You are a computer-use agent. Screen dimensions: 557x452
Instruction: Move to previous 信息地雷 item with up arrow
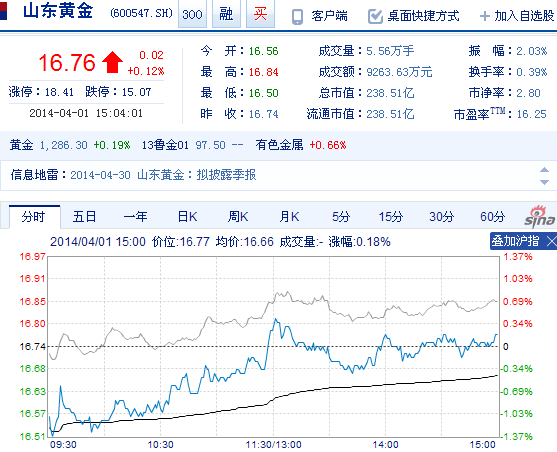545,170
